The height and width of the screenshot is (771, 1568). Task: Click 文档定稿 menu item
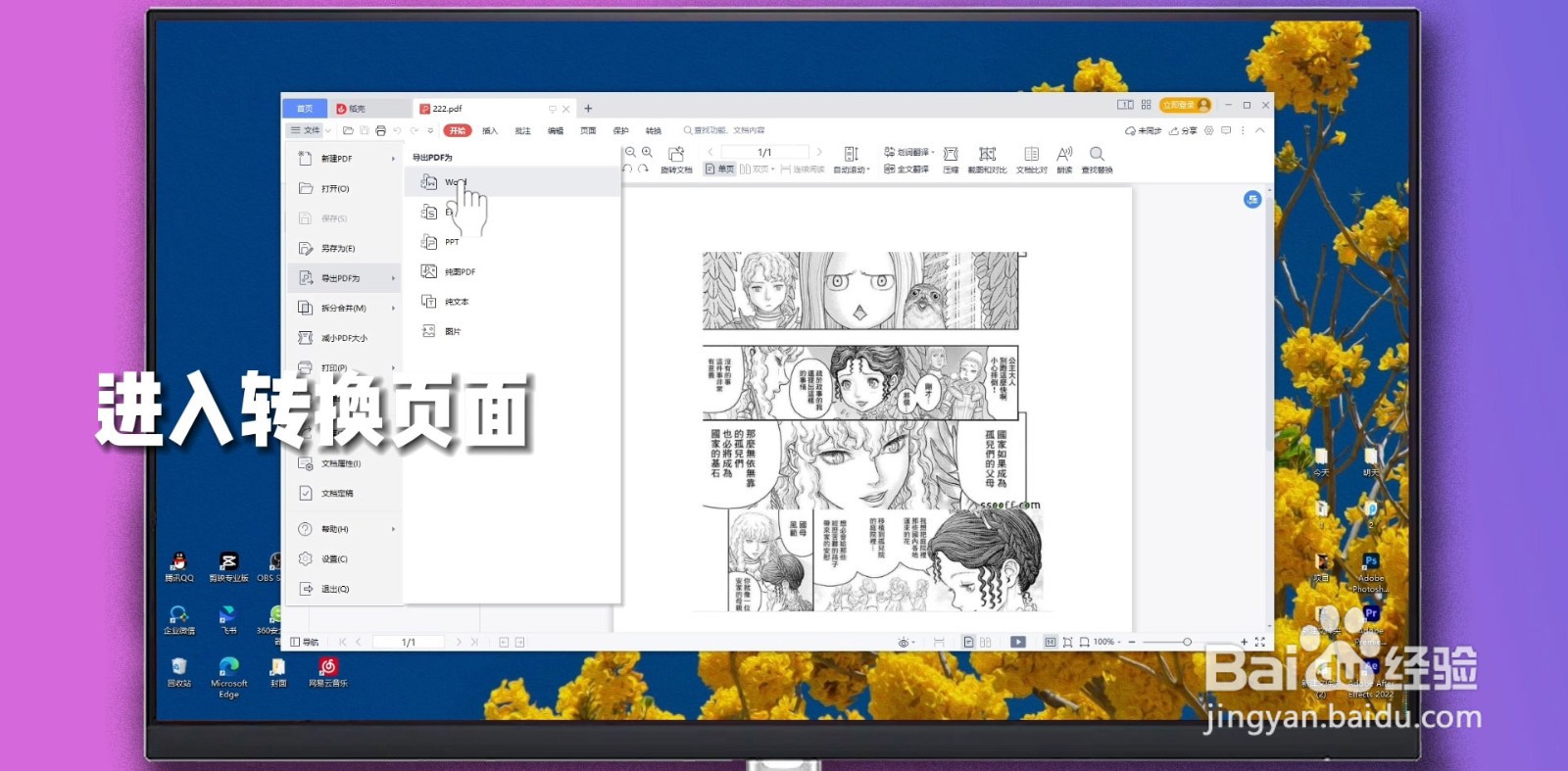coord(345,494)
